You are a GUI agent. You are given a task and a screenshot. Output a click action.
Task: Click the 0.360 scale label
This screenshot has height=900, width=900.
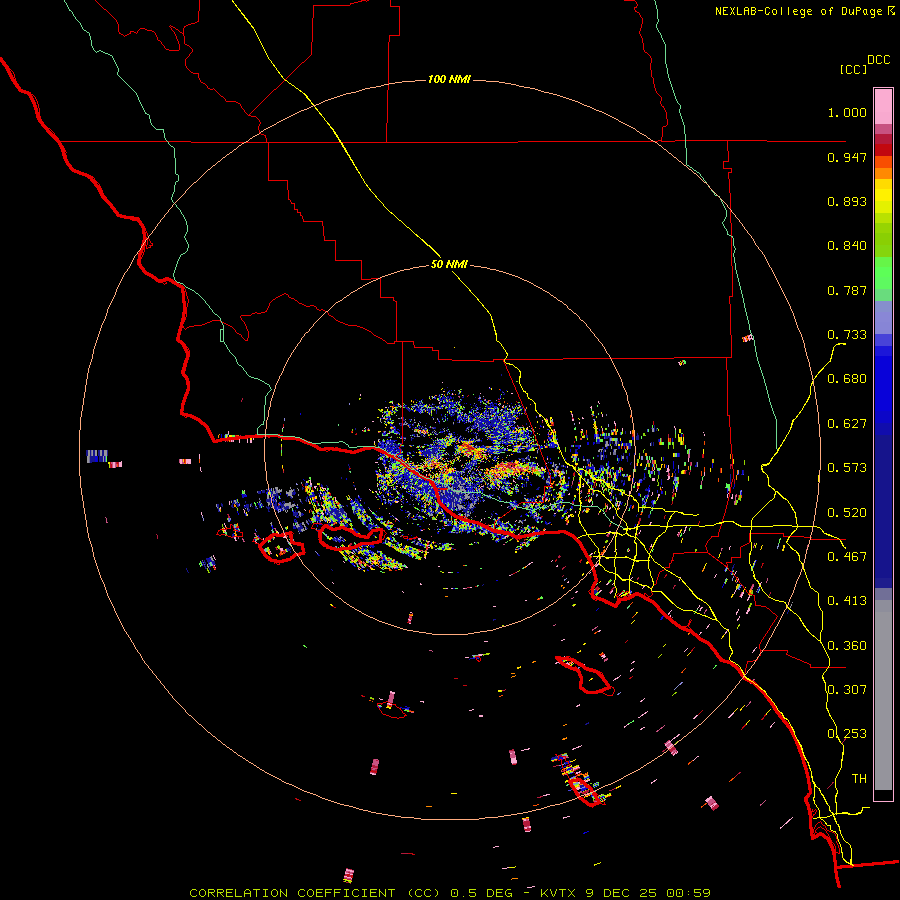pos(847,646)
